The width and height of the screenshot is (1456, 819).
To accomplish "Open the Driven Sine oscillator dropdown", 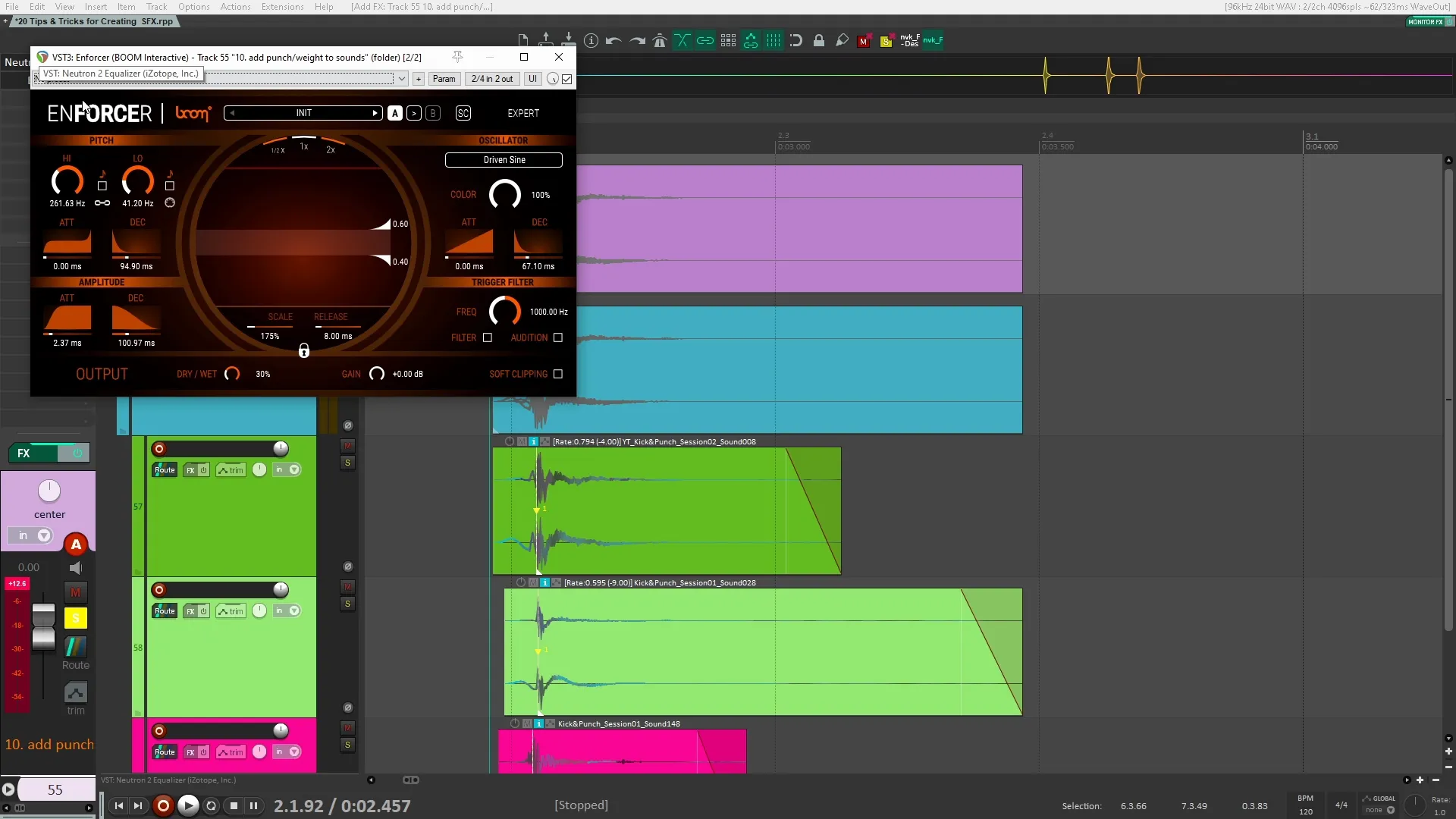I will [504, 160].
